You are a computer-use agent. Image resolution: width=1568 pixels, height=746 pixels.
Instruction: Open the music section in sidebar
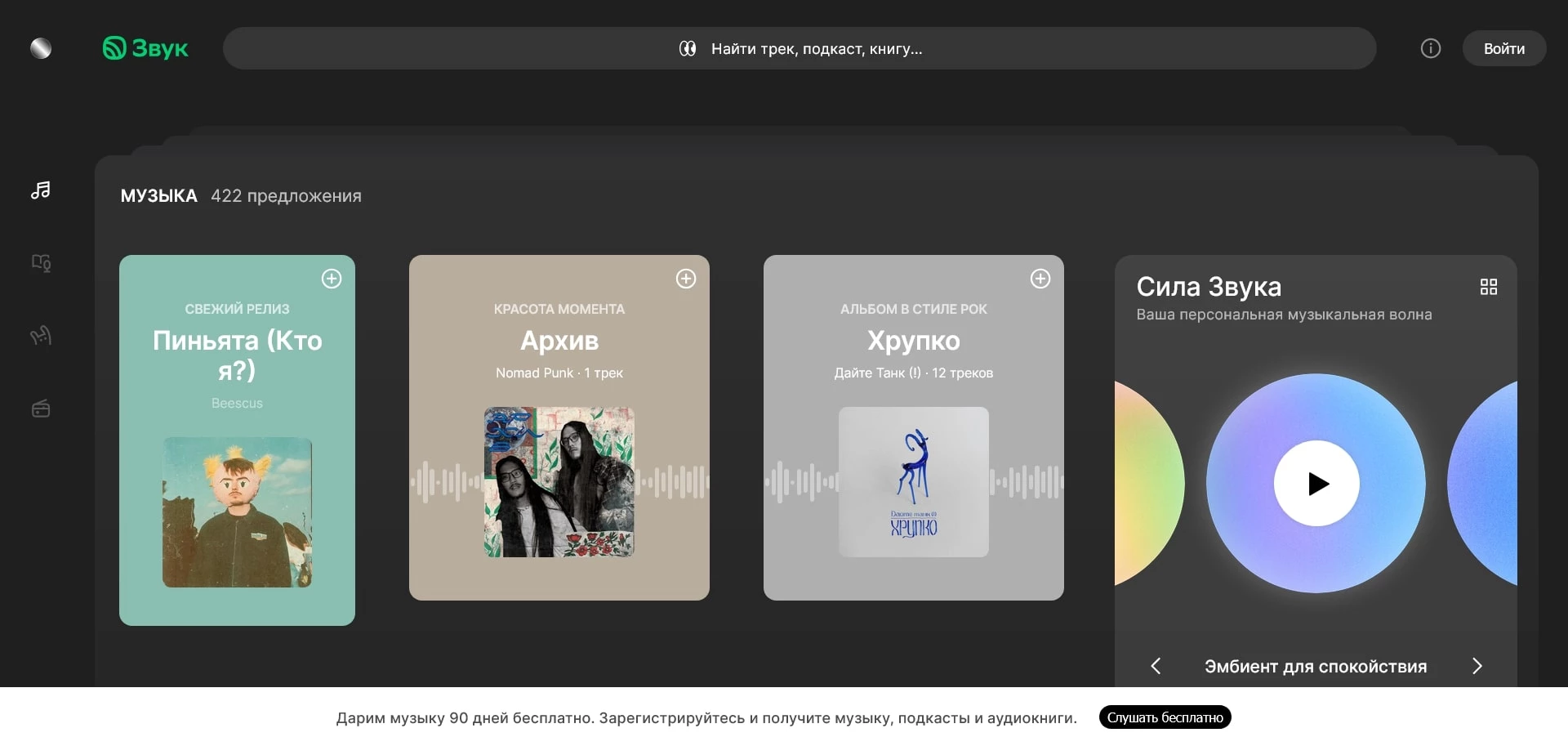(41, 190)
